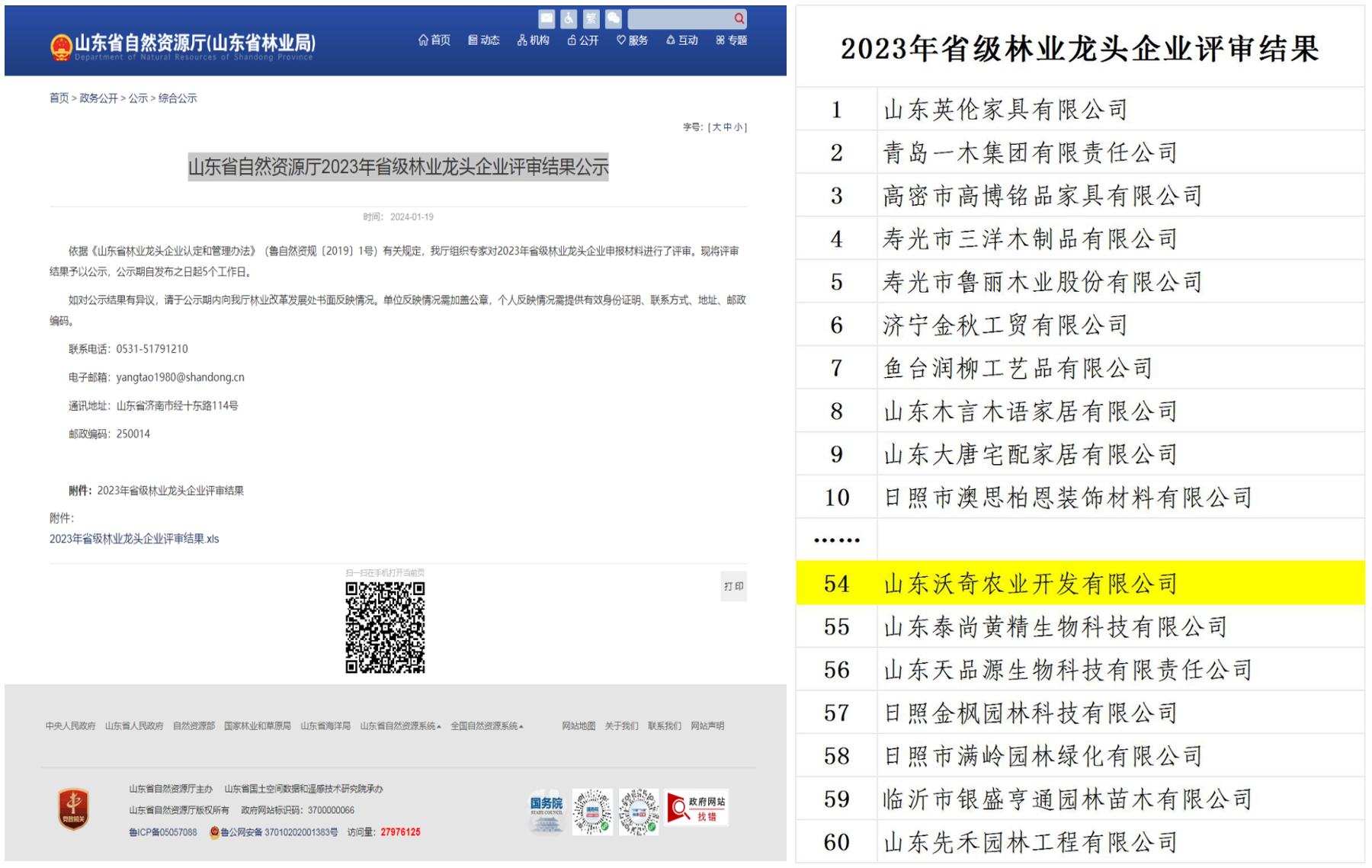This screenshot has width=1372, height=868.
Task: Click the page QR code image
Action: pyautogui.click(x=385, y=627)
